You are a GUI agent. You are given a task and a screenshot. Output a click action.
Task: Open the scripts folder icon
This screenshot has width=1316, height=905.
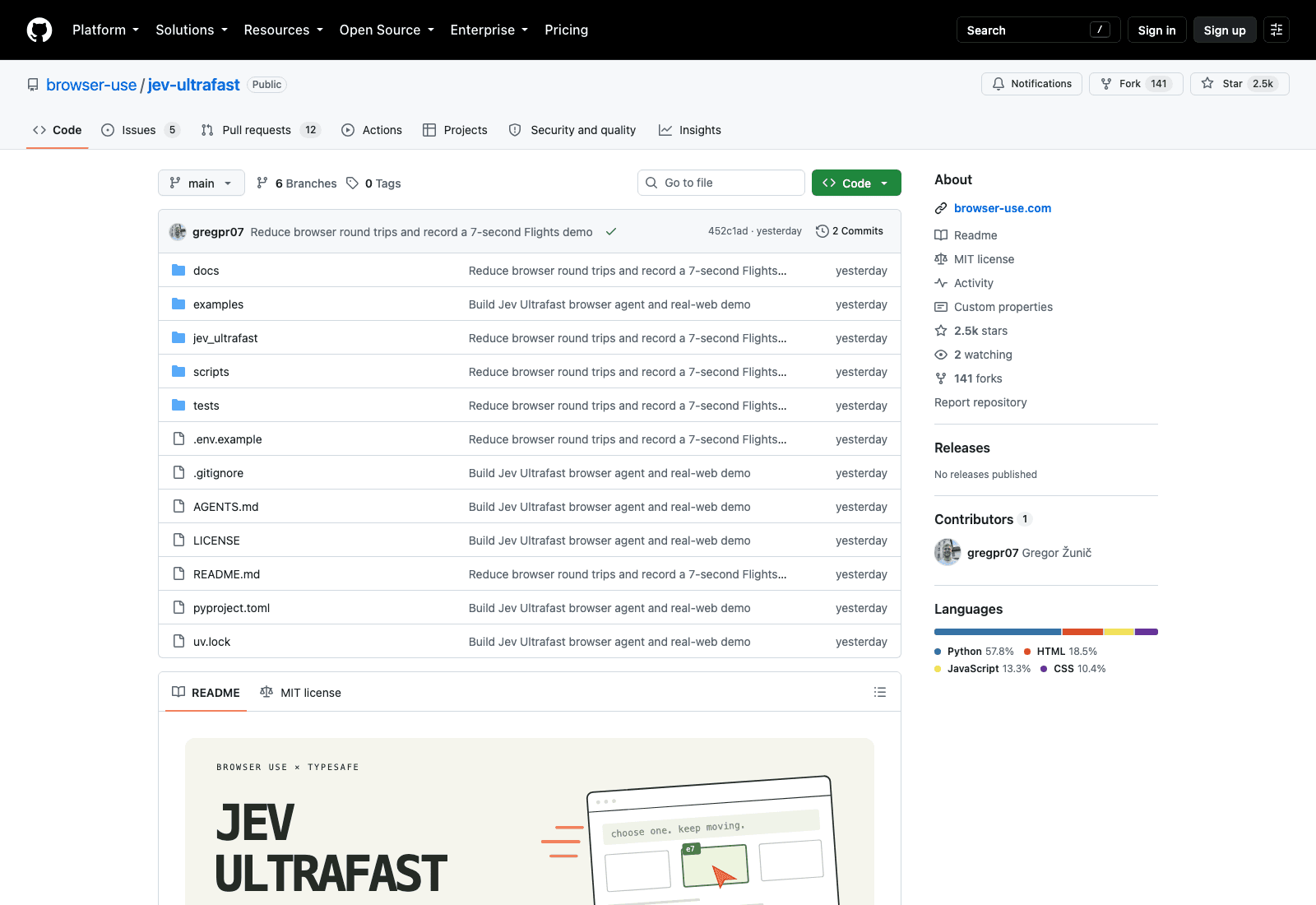178,372
